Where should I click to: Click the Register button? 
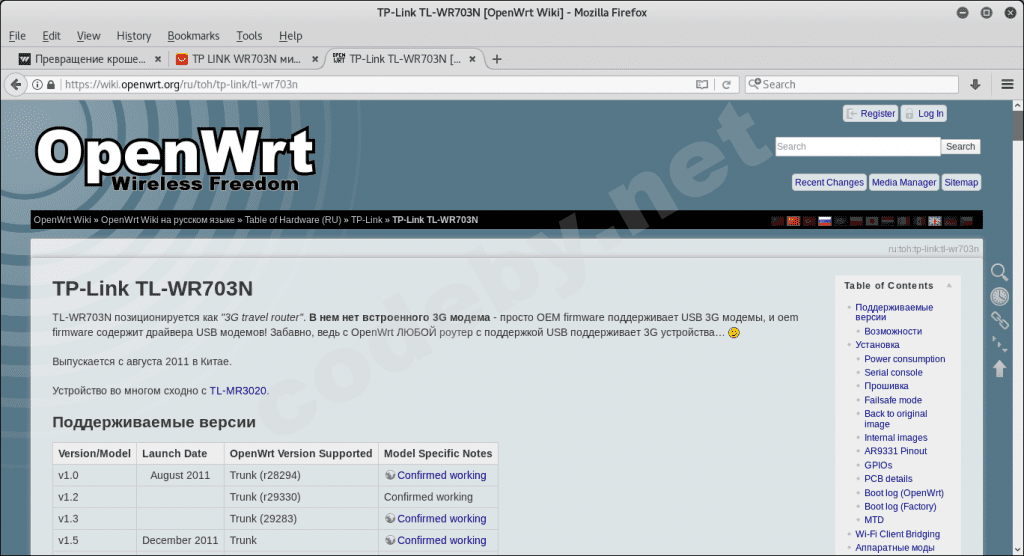(x=871, y=114)
